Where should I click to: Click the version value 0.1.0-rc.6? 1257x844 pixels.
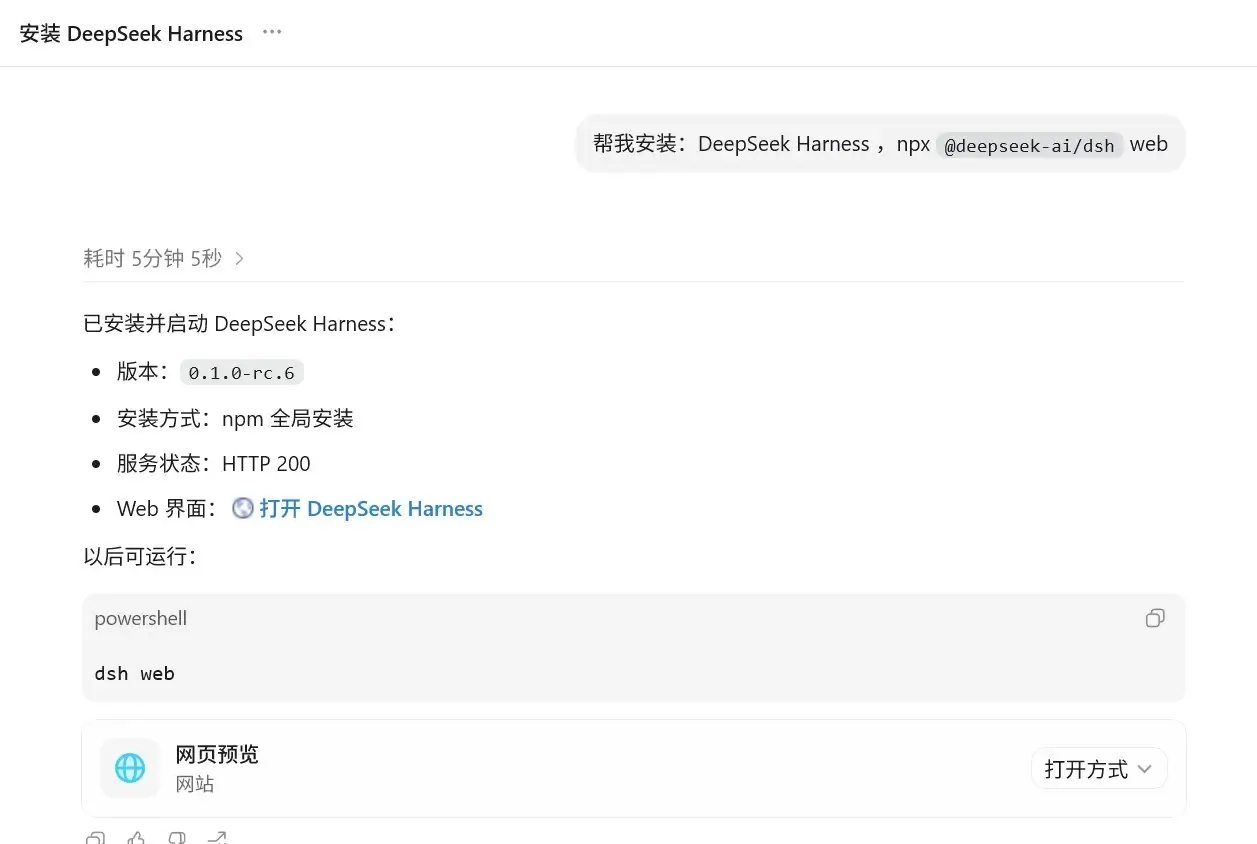click(x=242, y=373)
